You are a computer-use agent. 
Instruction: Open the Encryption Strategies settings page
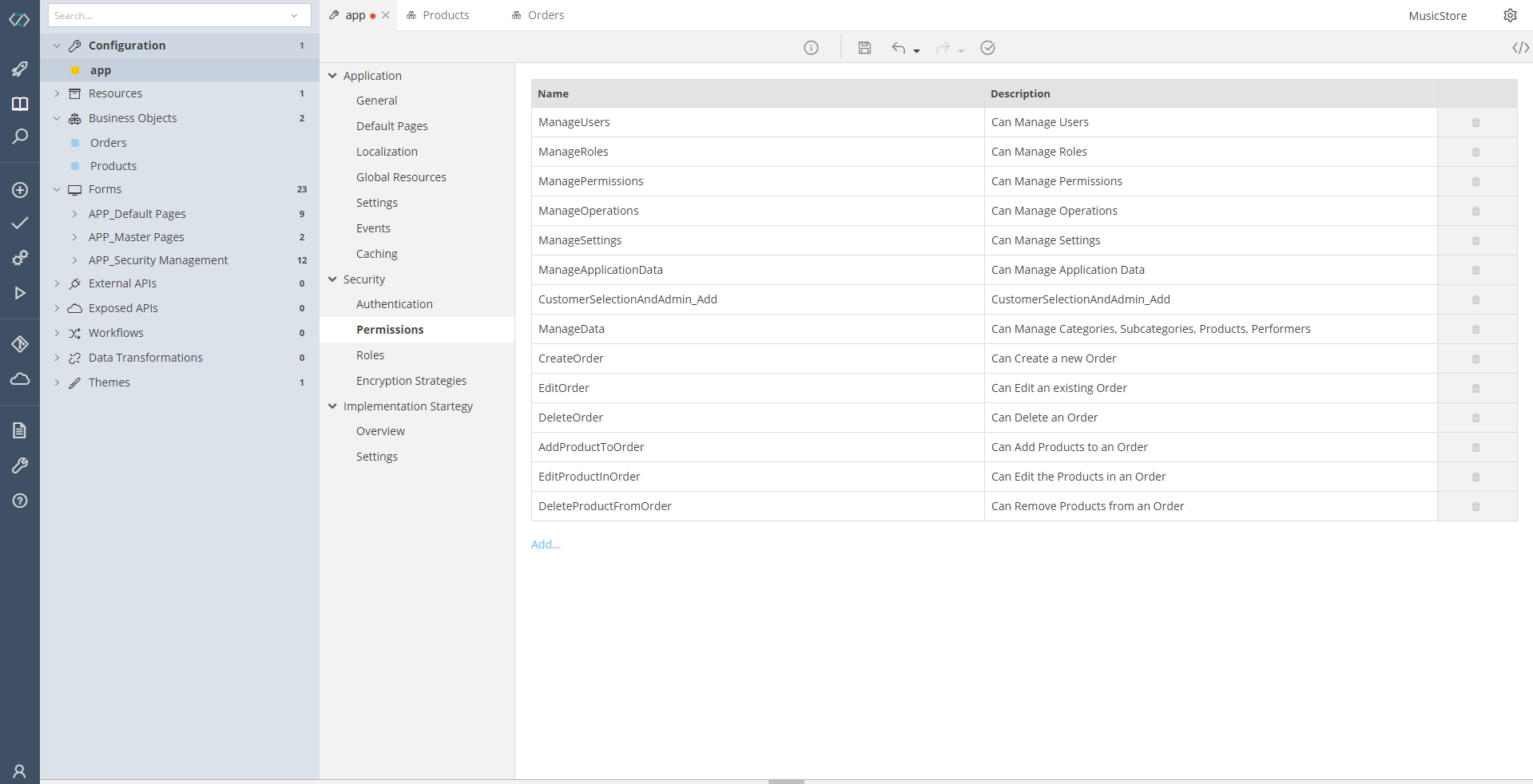pos(411,381)
